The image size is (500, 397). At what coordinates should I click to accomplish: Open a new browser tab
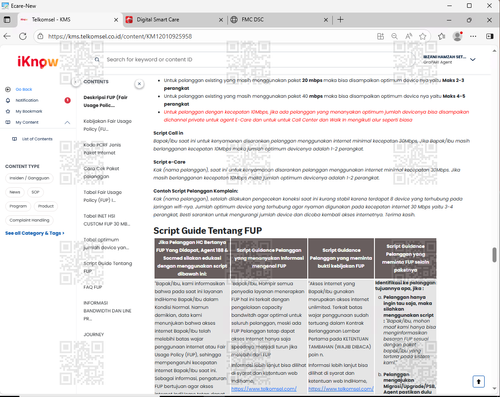340,20
